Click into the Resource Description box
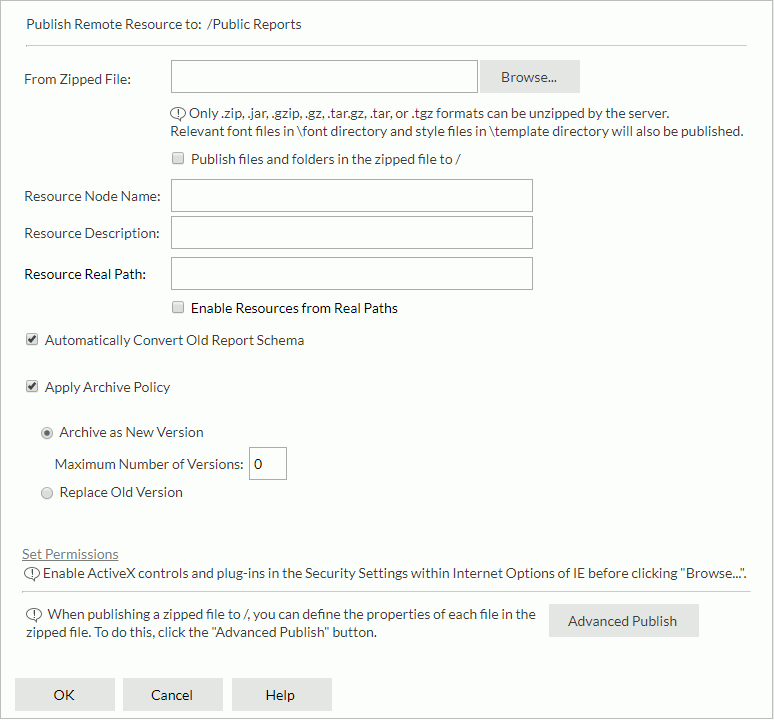 (351, 233)
